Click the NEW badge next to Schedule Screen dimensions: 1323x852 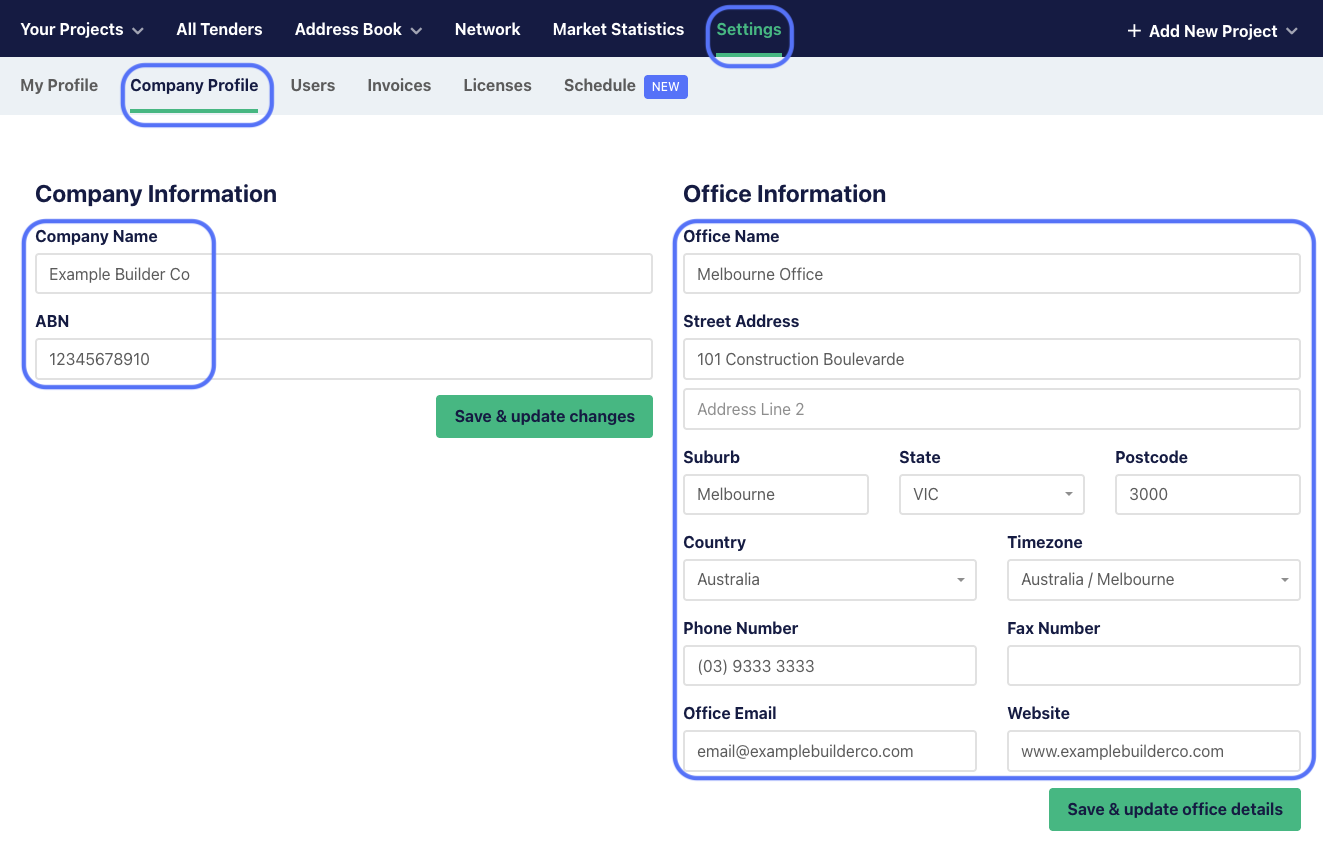pyautogui.click(x=665, y=87)
